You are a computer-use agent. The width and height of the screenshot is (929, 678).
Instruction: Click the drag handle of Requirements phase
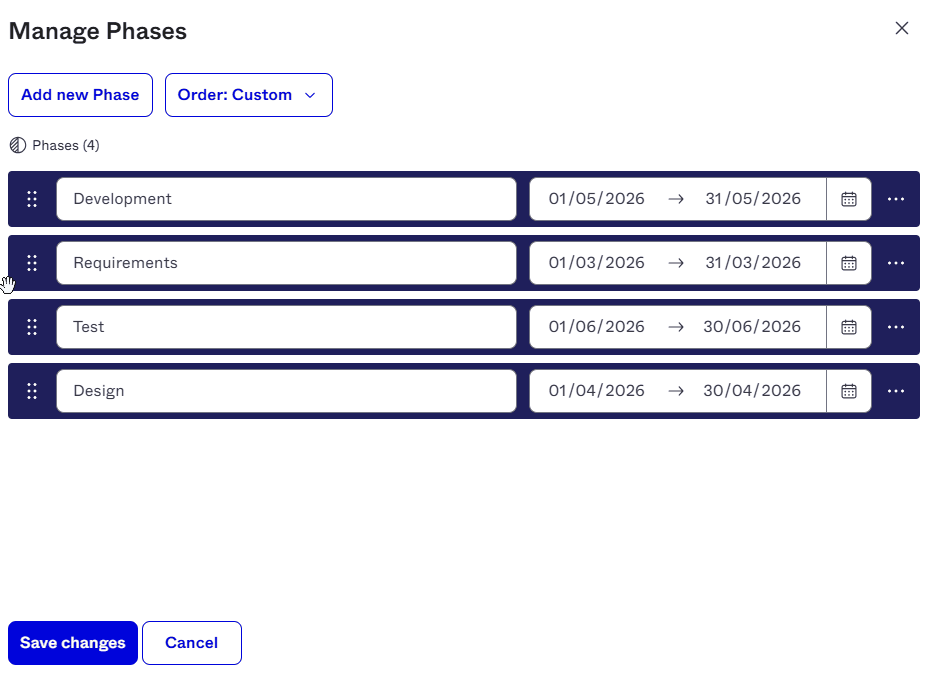pos(32,263)
